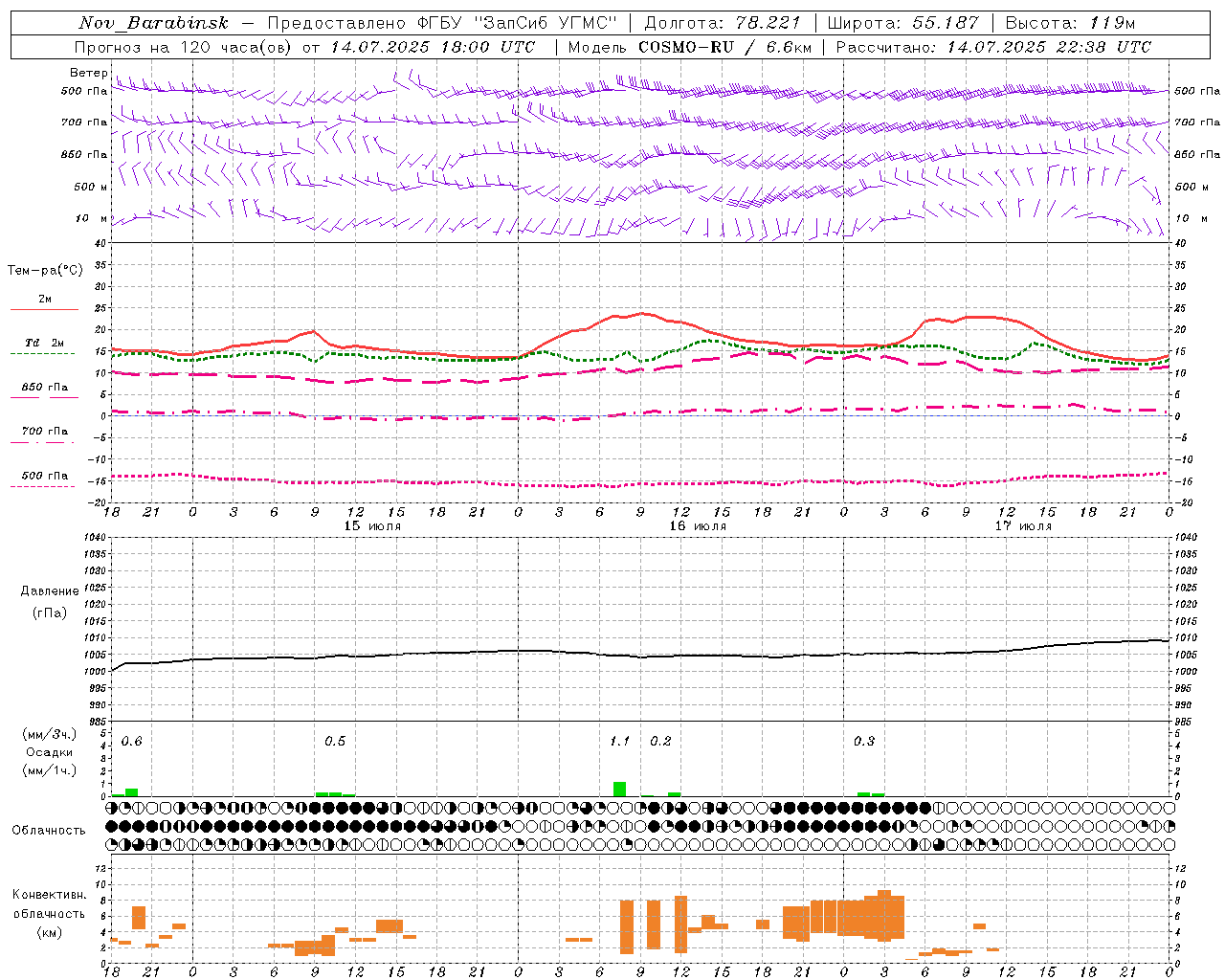
Task: Click the 0.5 precipitation amount
Action: click(335, 742)
